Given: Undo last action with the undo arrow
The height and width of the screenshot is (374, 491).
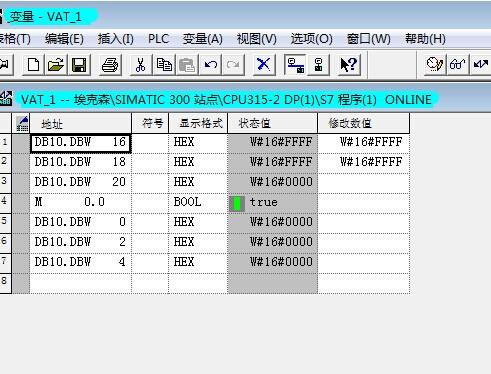Looking at the screenshot, I should [x=210, y=64].
